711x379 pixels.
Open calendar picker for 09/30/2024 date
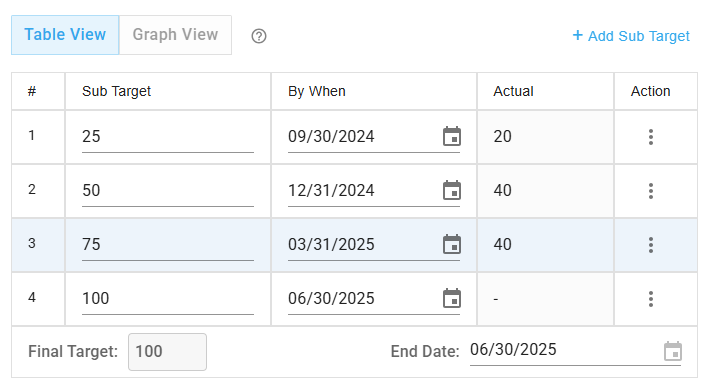point(452,136)
